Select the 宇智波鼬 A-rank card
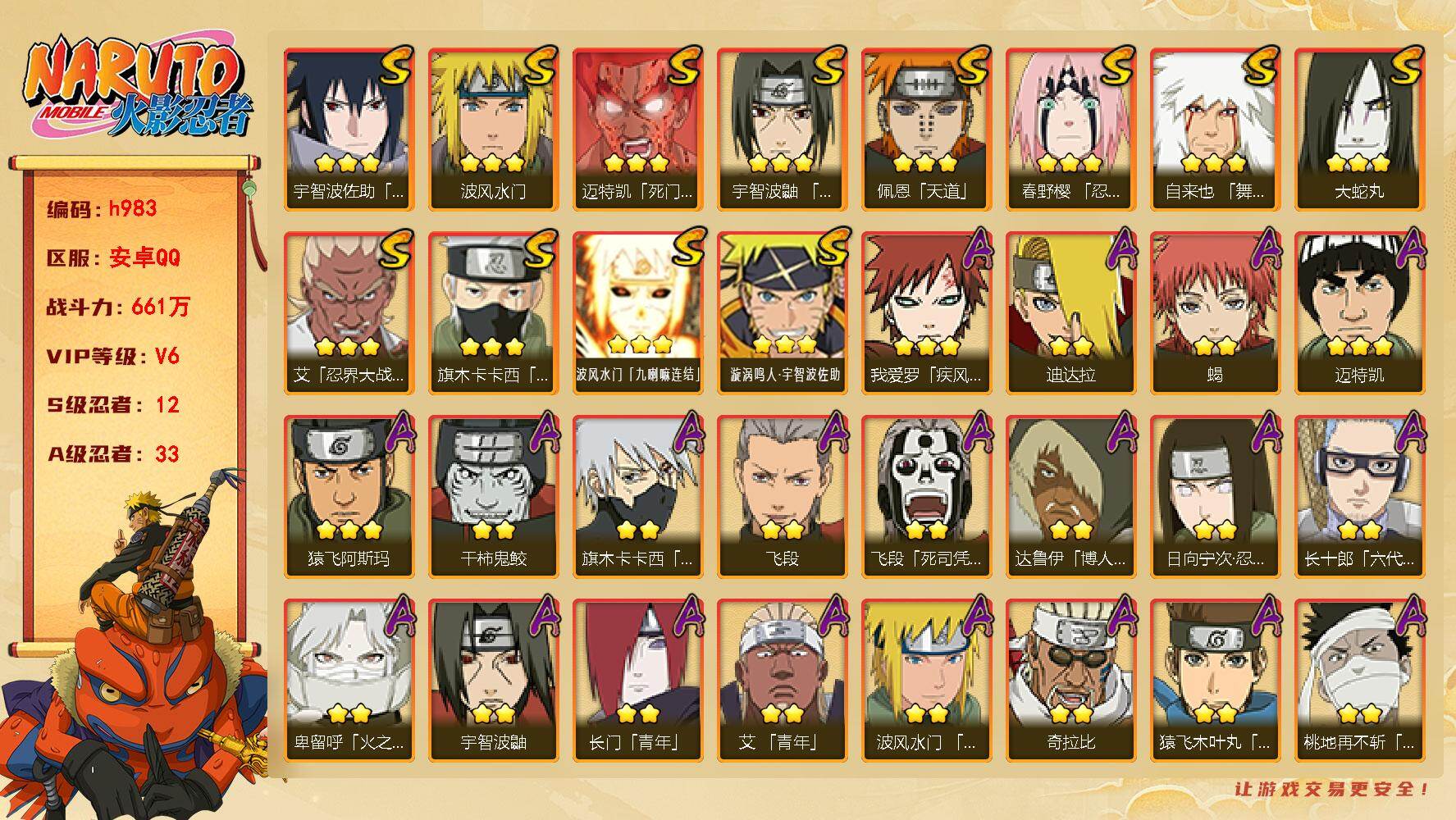1456x820 pixels. coord(493,681)
